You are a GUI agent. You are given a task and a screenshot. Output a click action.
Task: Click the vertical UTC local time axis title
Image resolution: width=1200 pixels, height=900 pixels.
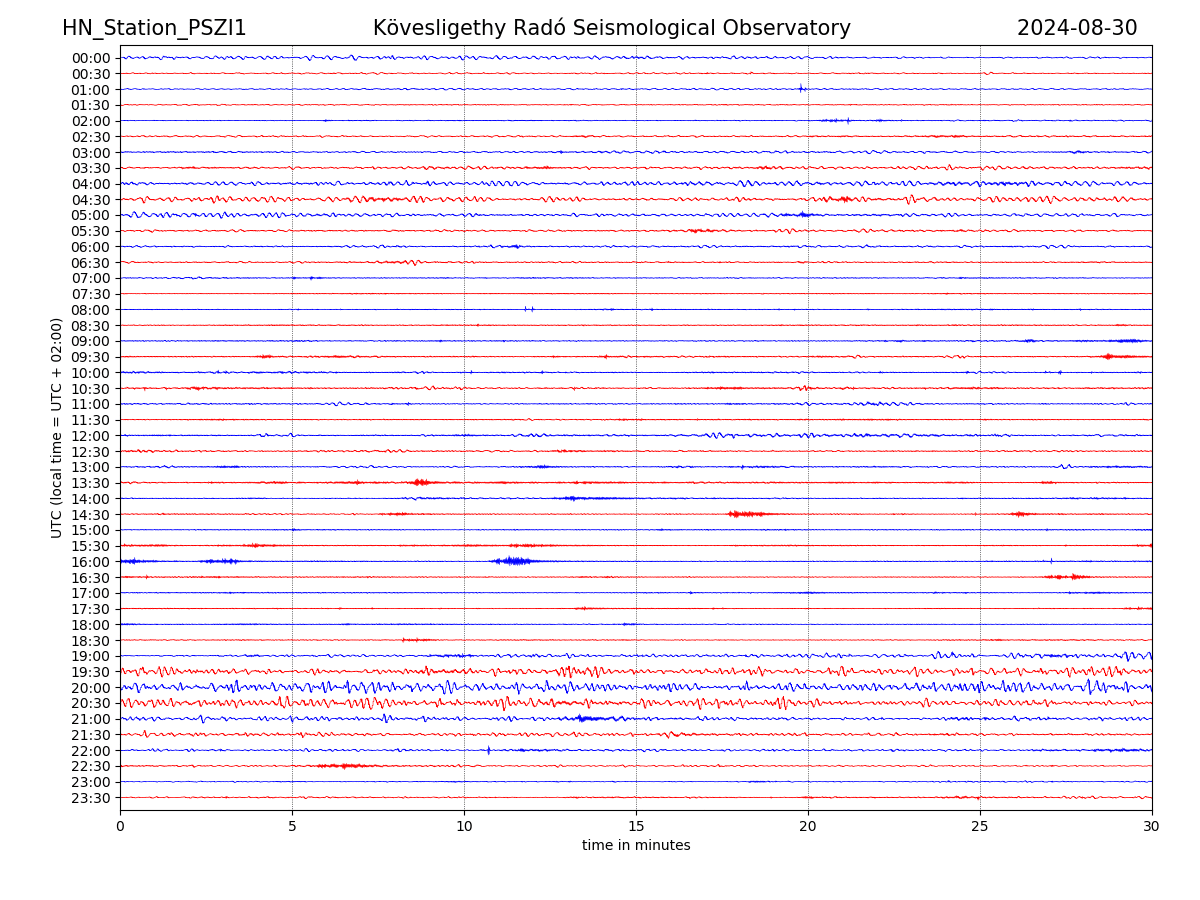pyautogui.click(x=58, y=428)
